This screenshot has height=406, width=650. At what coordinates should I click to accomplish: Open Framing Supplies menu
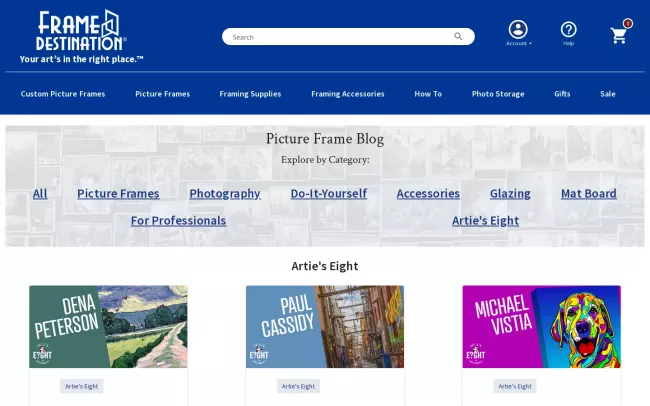click(250, 94)
